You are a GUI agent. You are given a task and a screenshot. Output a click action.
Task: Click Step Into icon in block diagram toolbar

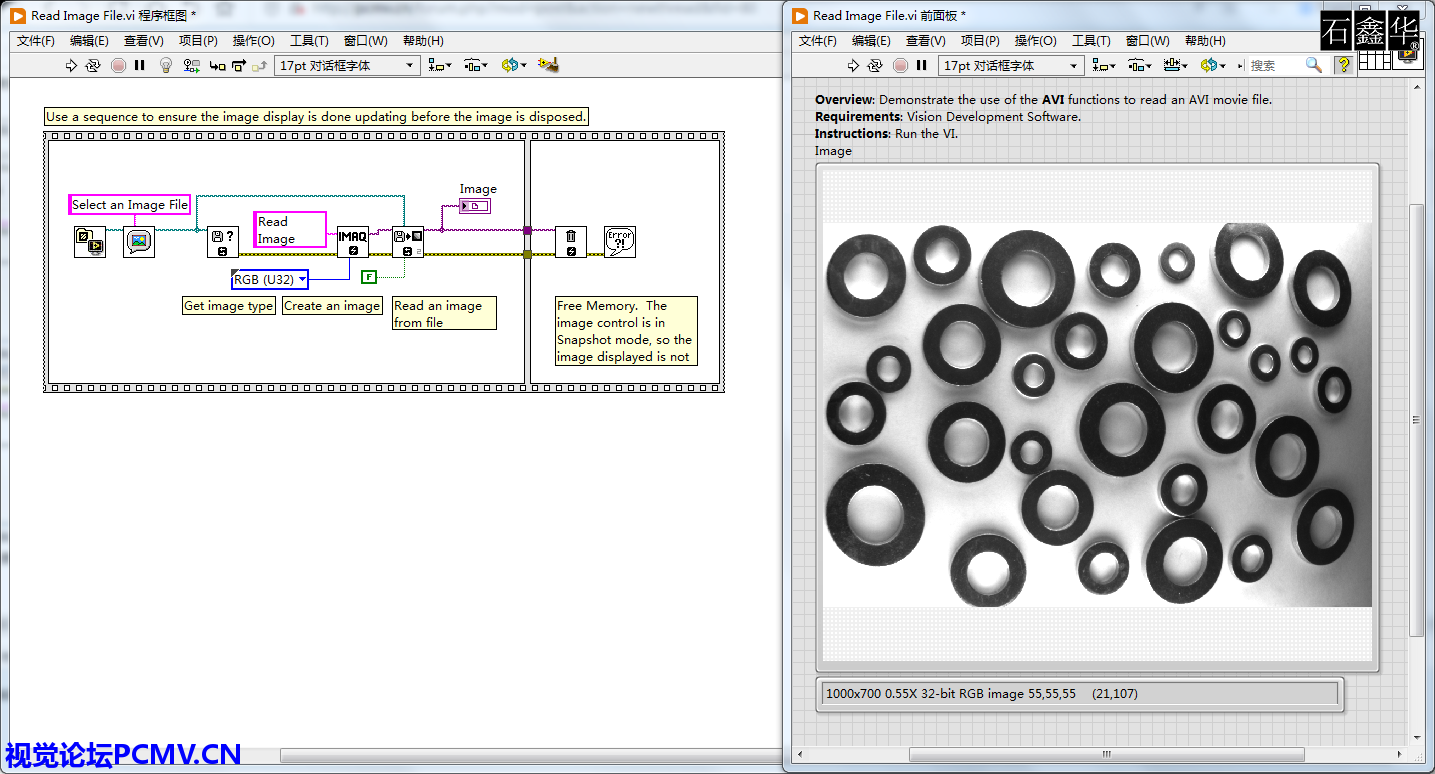pos(217,65)
